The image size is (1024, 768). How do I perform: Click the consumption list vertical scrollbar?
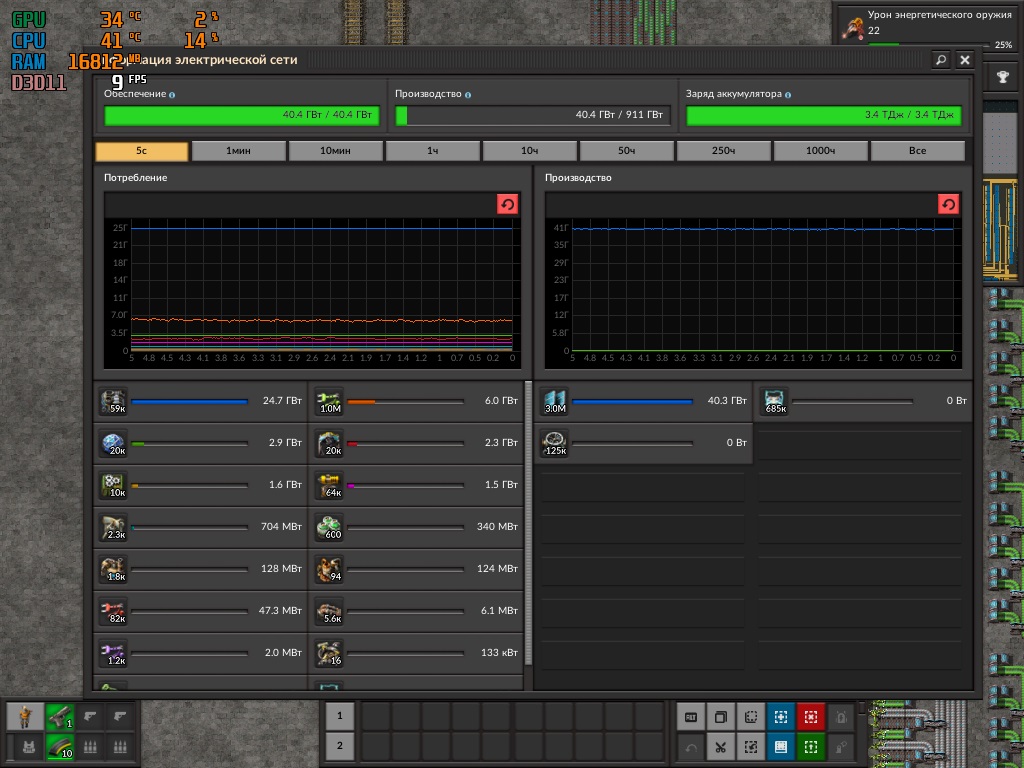[528, 520]
